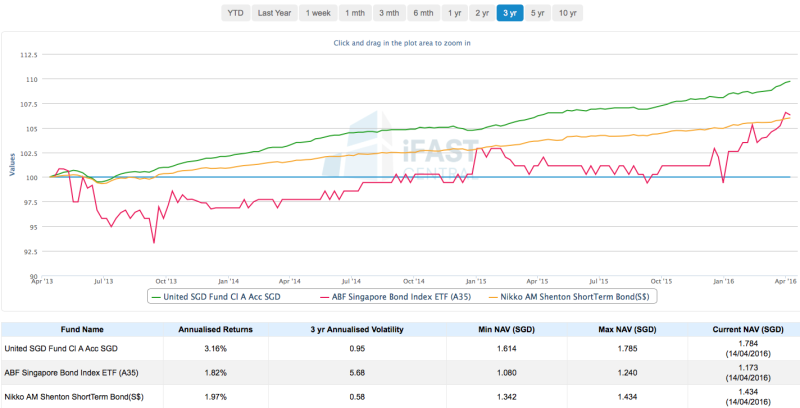Click the Apr '14 x-axis label
This screenshot has width=800, height=408.
pos(289,280)
